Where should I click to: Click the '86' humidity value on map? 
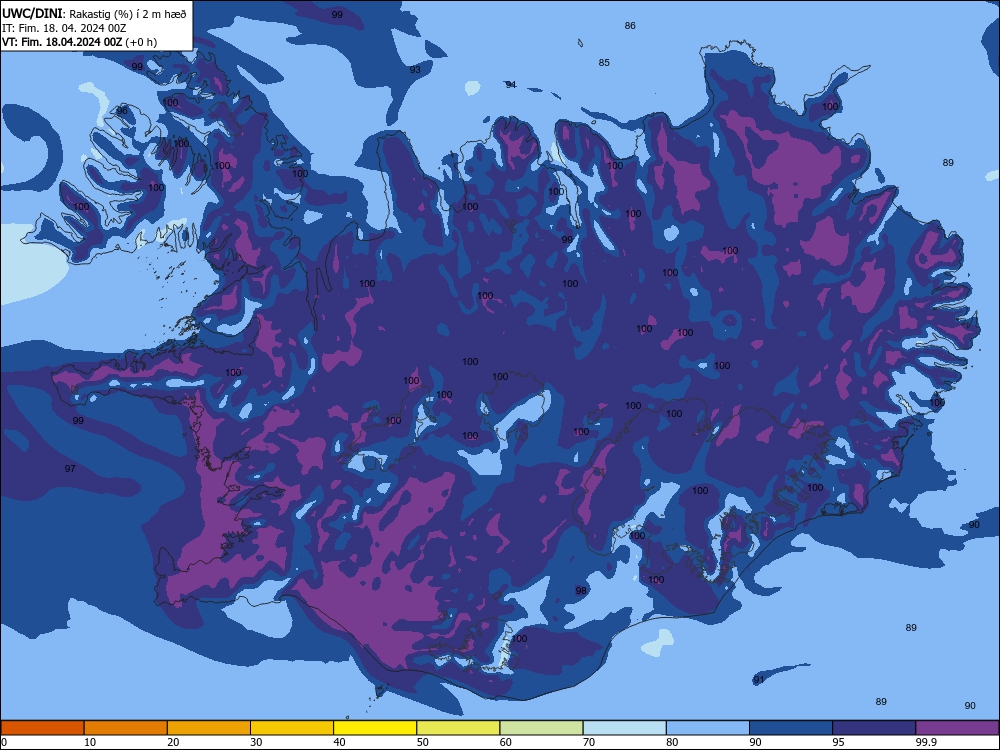[630, 26]
